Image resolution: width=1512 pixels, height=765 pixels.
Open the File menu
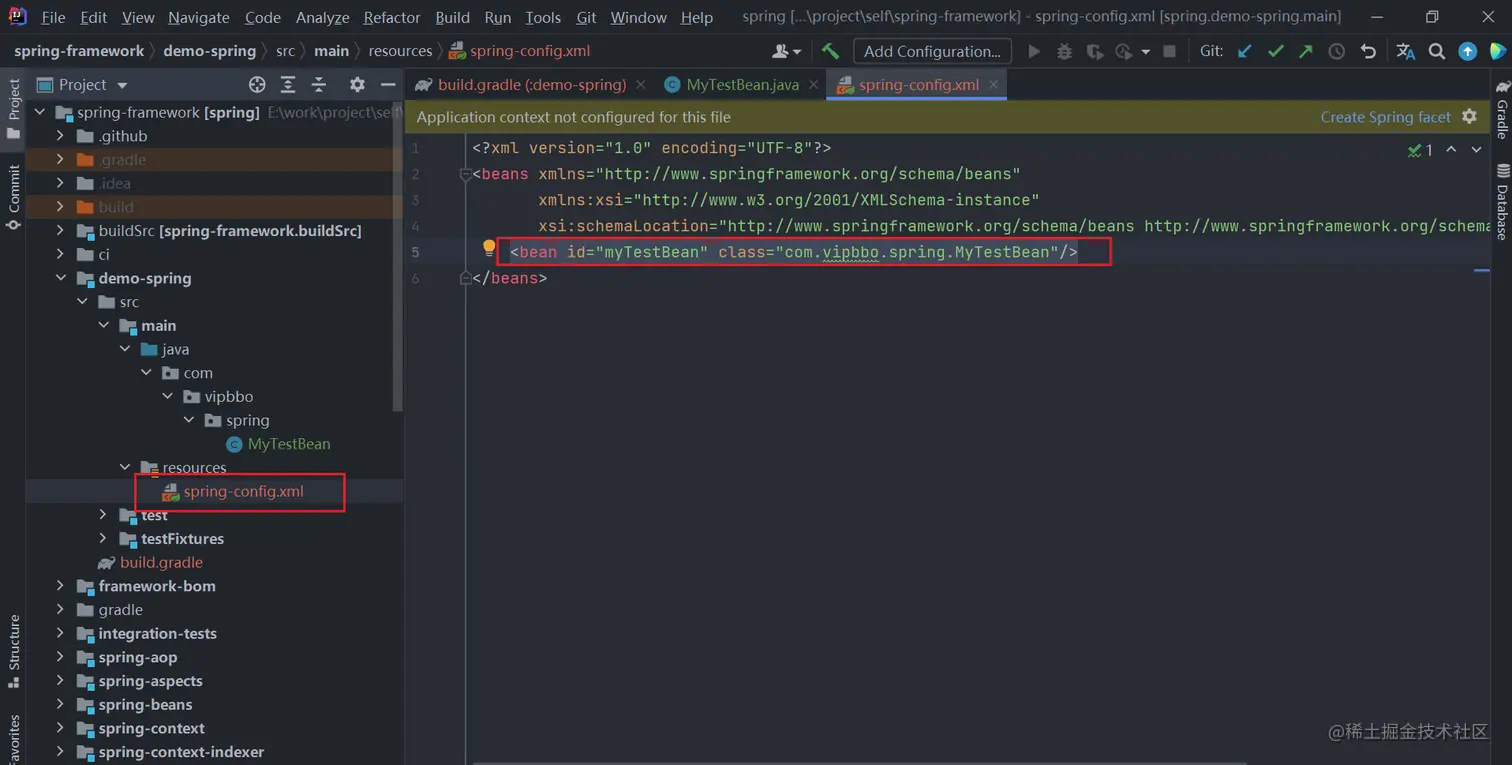pyautogui.click(x=53, y=17)
